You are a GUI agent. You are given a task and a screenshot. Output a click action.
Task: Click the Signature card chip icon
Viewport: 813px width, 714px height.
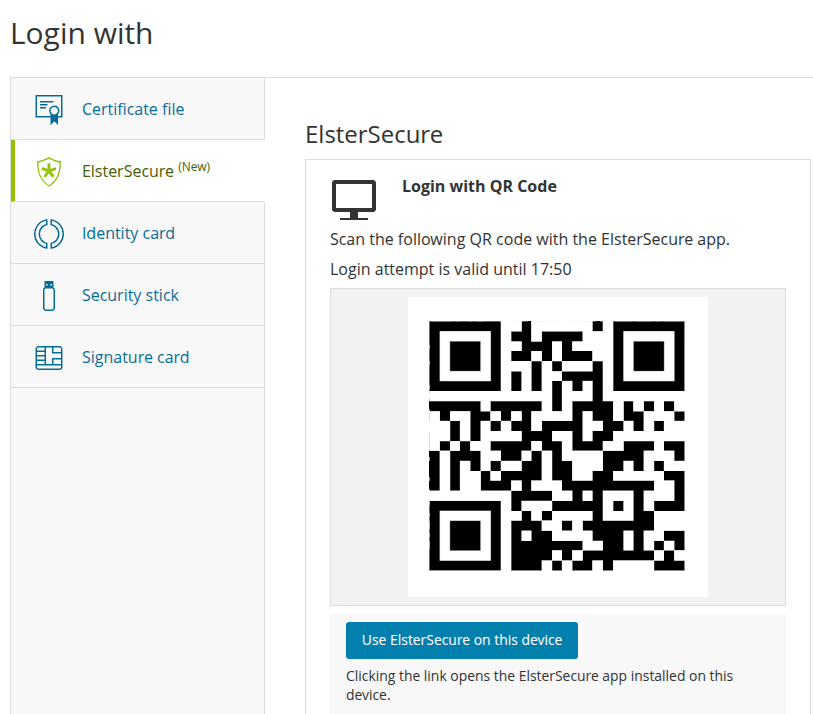tap(49, 358)
